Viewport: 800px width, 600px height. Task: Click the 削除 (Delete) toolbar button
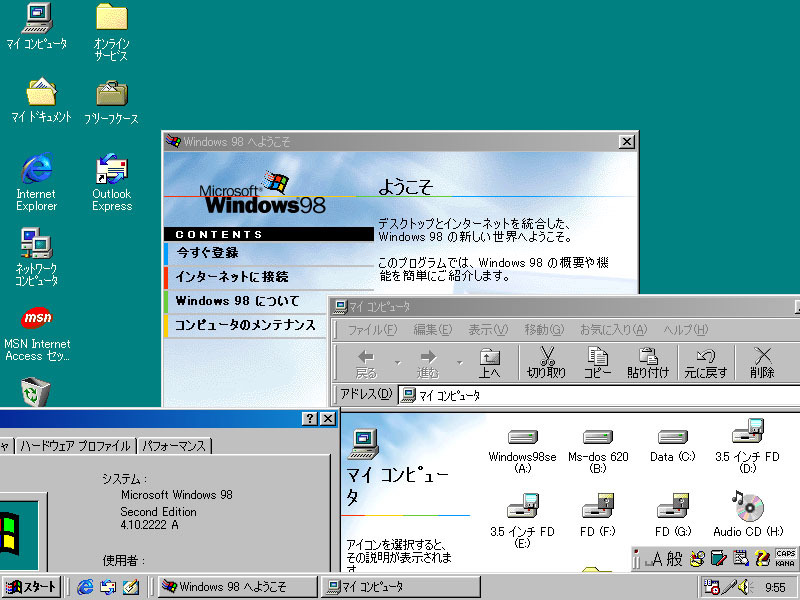(x=762, y=362)
